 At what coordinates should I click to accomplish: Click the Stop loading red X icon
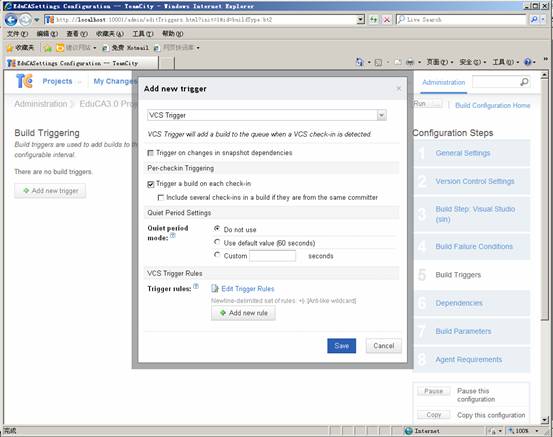point(387,20)
